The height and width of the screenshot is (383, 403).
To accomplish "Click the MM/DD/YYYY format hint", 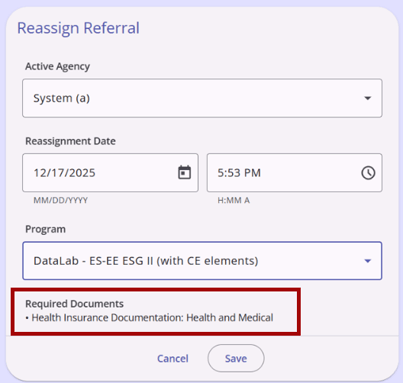I will tap(61, 200).
